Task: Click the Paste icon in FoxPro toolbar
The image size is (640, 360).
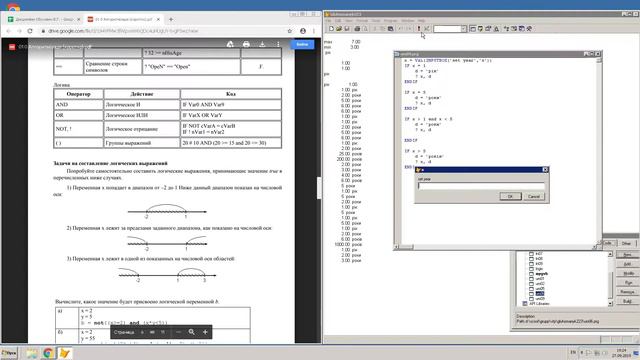Action: coord(391,29)
